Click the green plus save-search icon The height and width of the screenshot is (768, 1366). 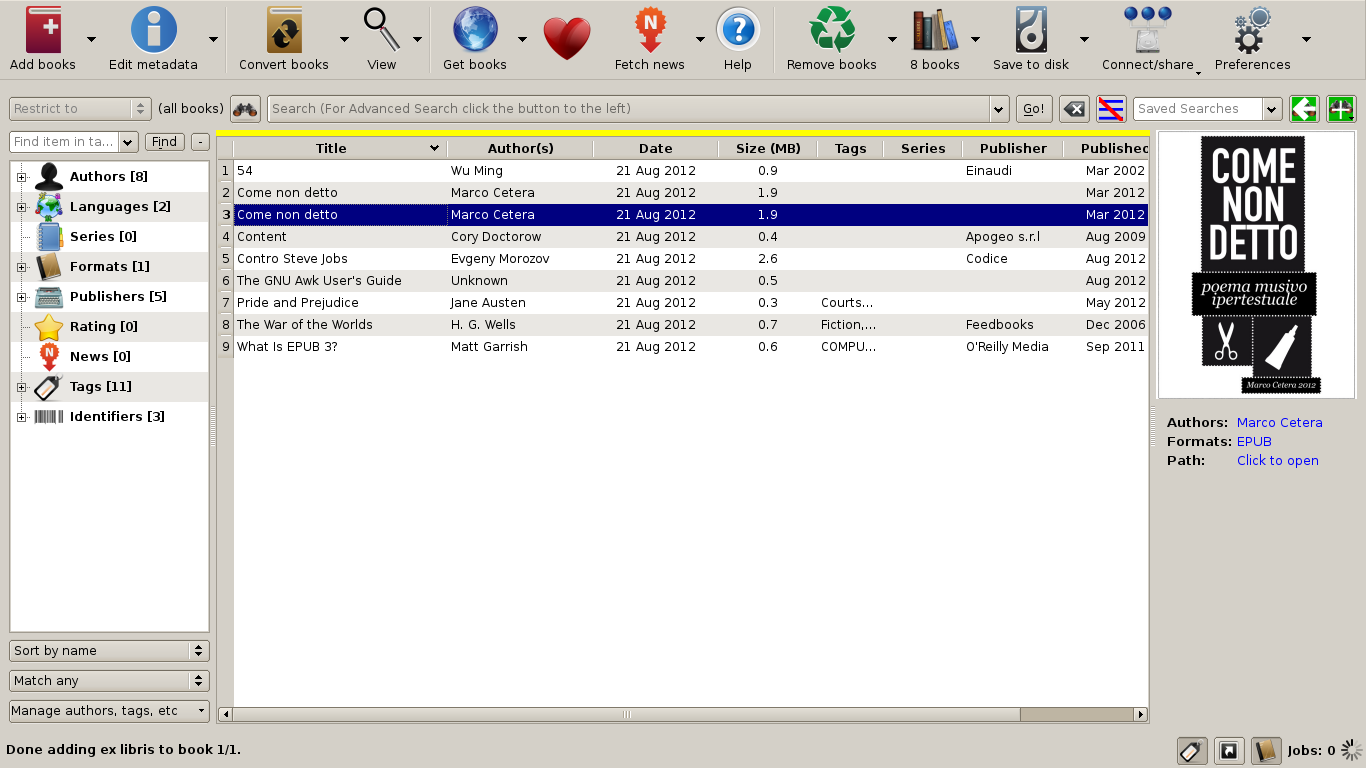click(x=1341, y=109)
